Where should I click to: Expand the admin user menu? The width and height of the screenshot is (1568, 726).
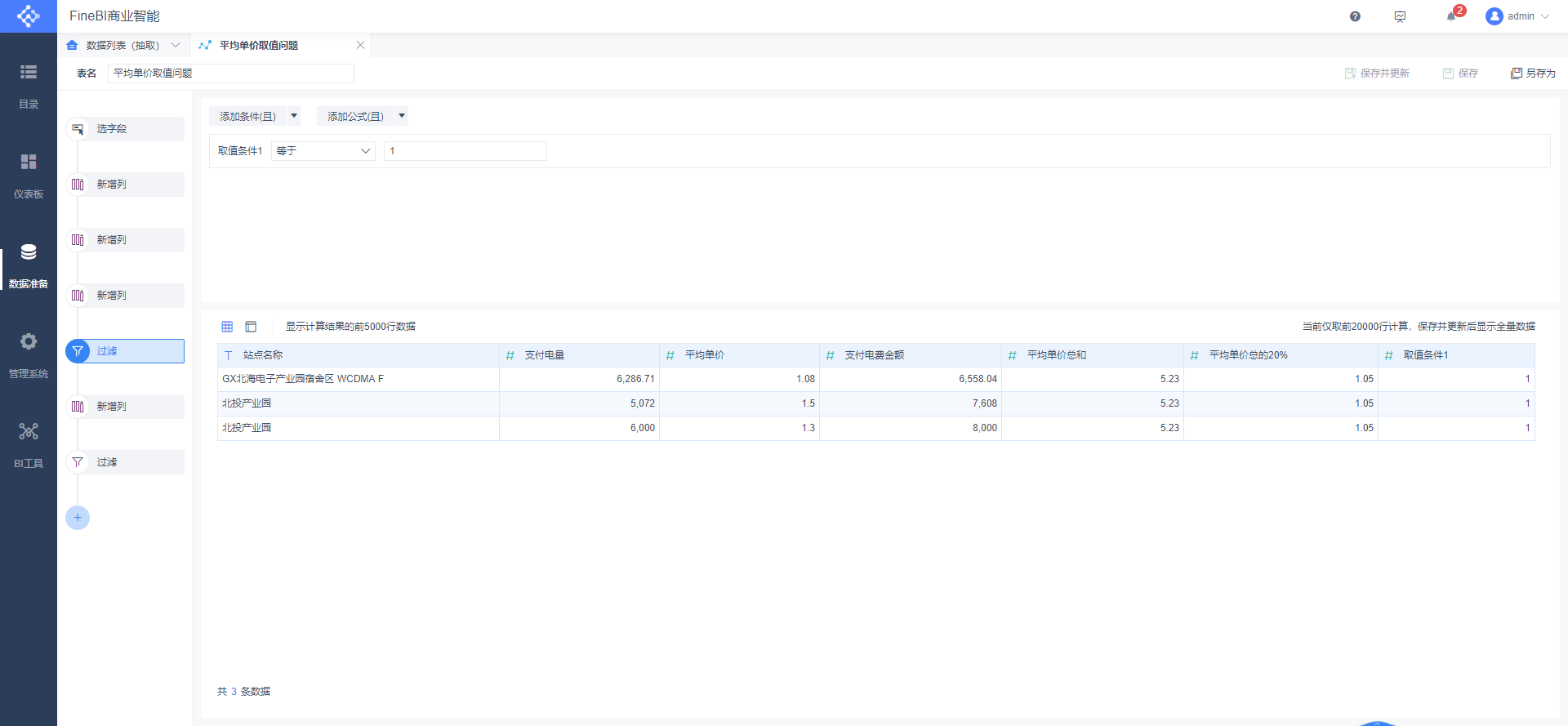tap(1517, 16)
